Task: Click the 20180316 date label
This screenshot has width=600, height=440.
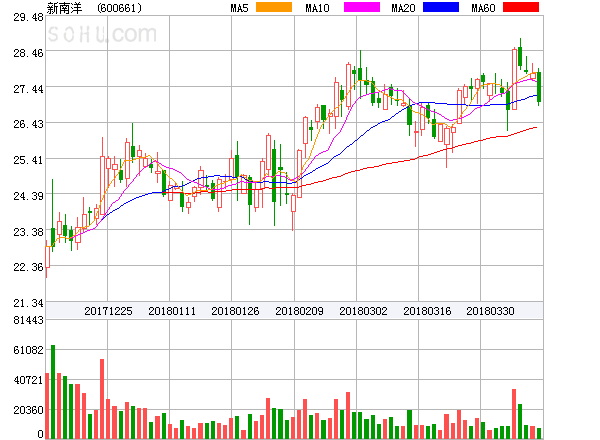Action: pyautogui.click(x=427, y=311)
